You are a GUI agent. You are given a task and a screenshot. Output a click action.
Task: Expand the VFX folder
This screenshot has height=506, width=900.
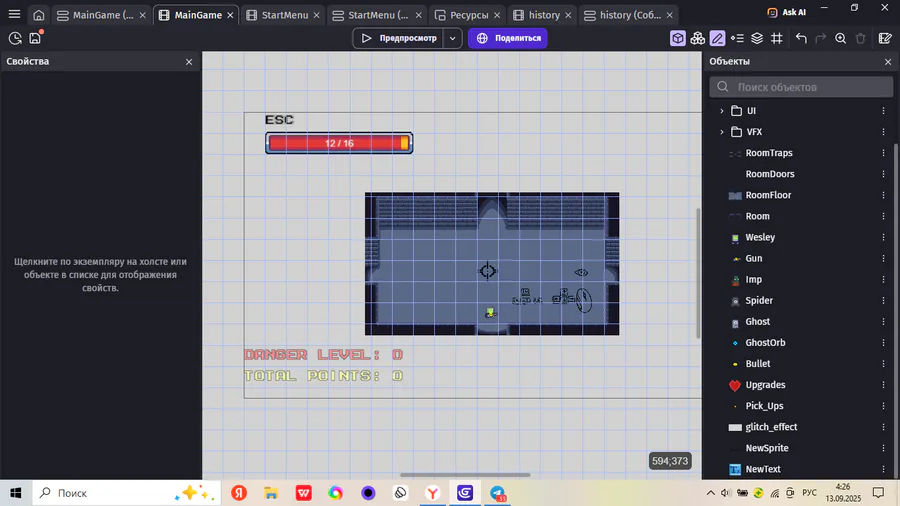coord(722,132)
